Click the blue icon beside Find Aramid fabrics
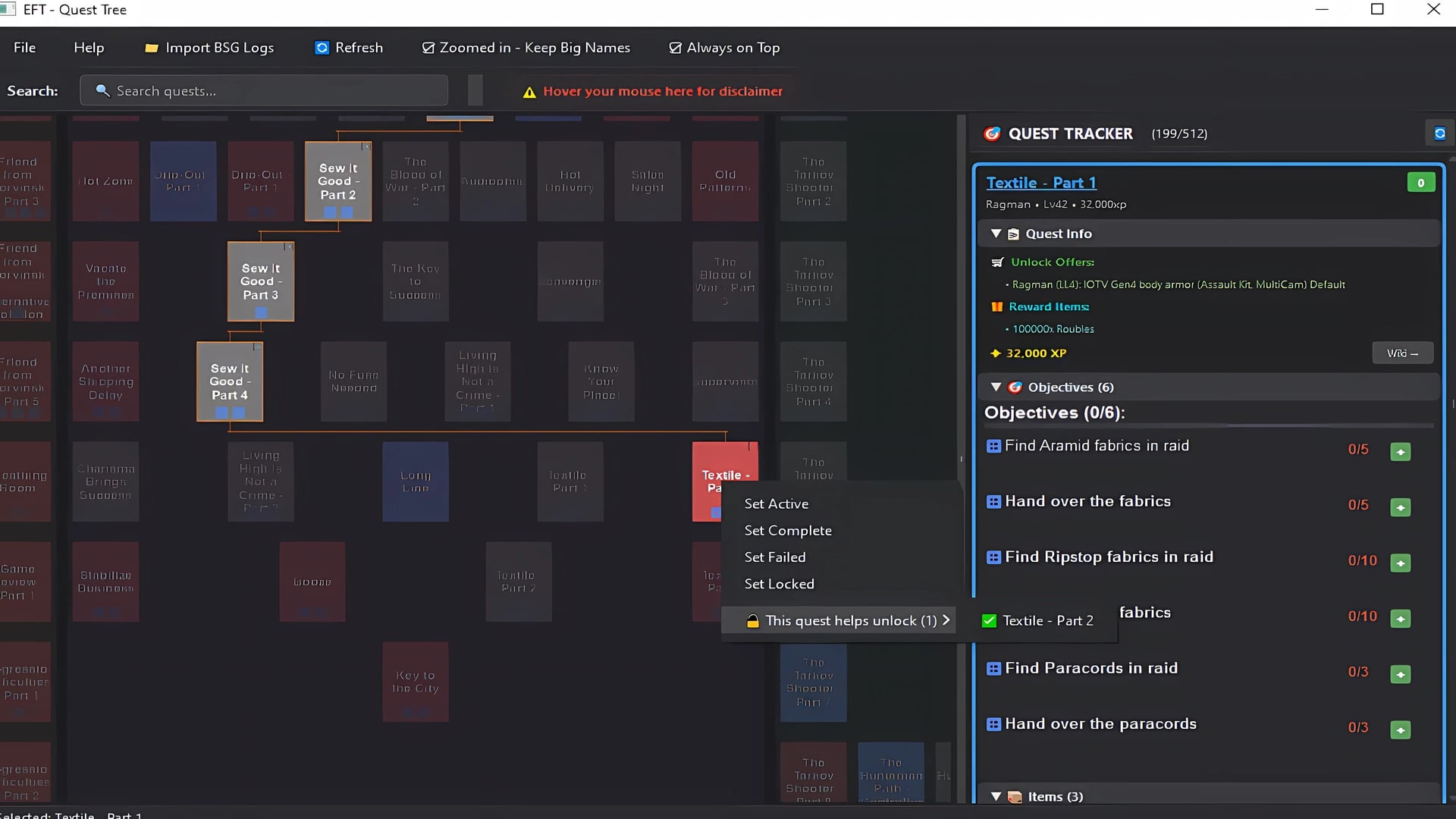Image resolution: width=1456 pixels, height=819 pixels. [993, 446]
